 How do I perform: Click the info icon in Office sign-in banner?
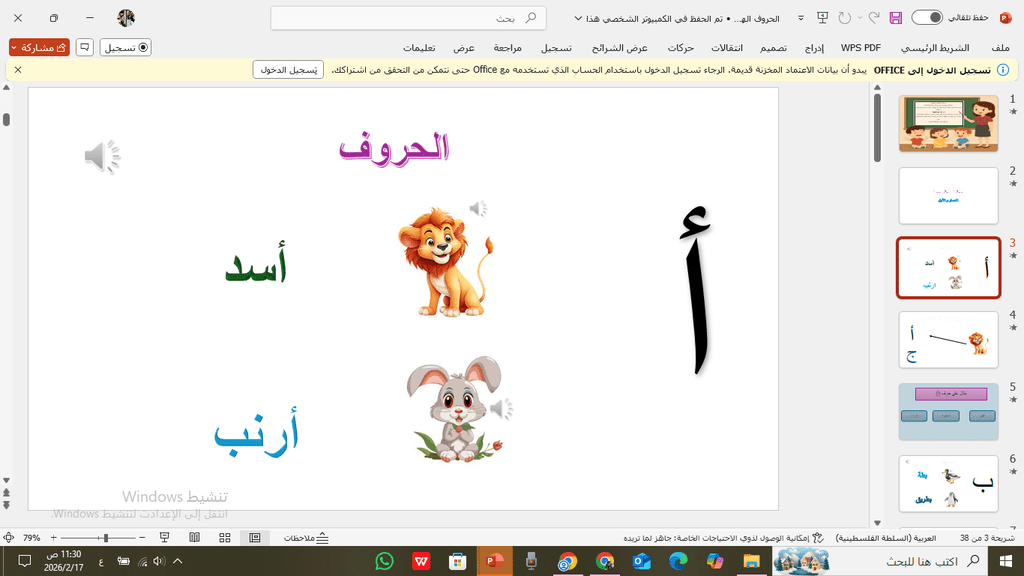pos(1003,70)
